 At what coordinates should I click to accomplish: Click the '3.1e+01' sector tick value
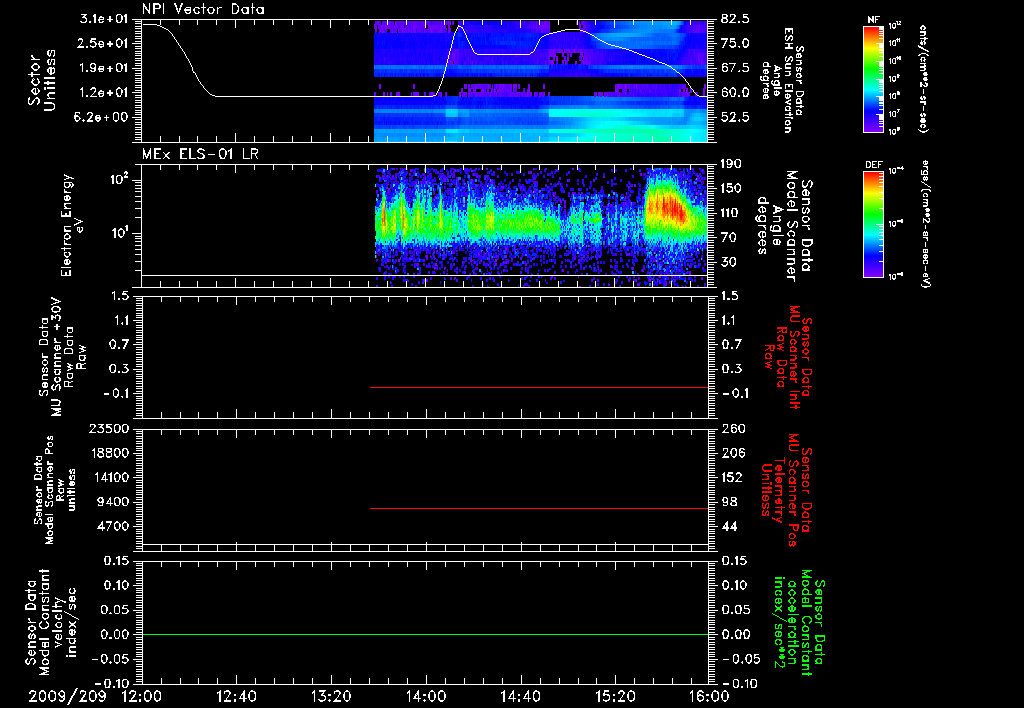click(103, 19)
